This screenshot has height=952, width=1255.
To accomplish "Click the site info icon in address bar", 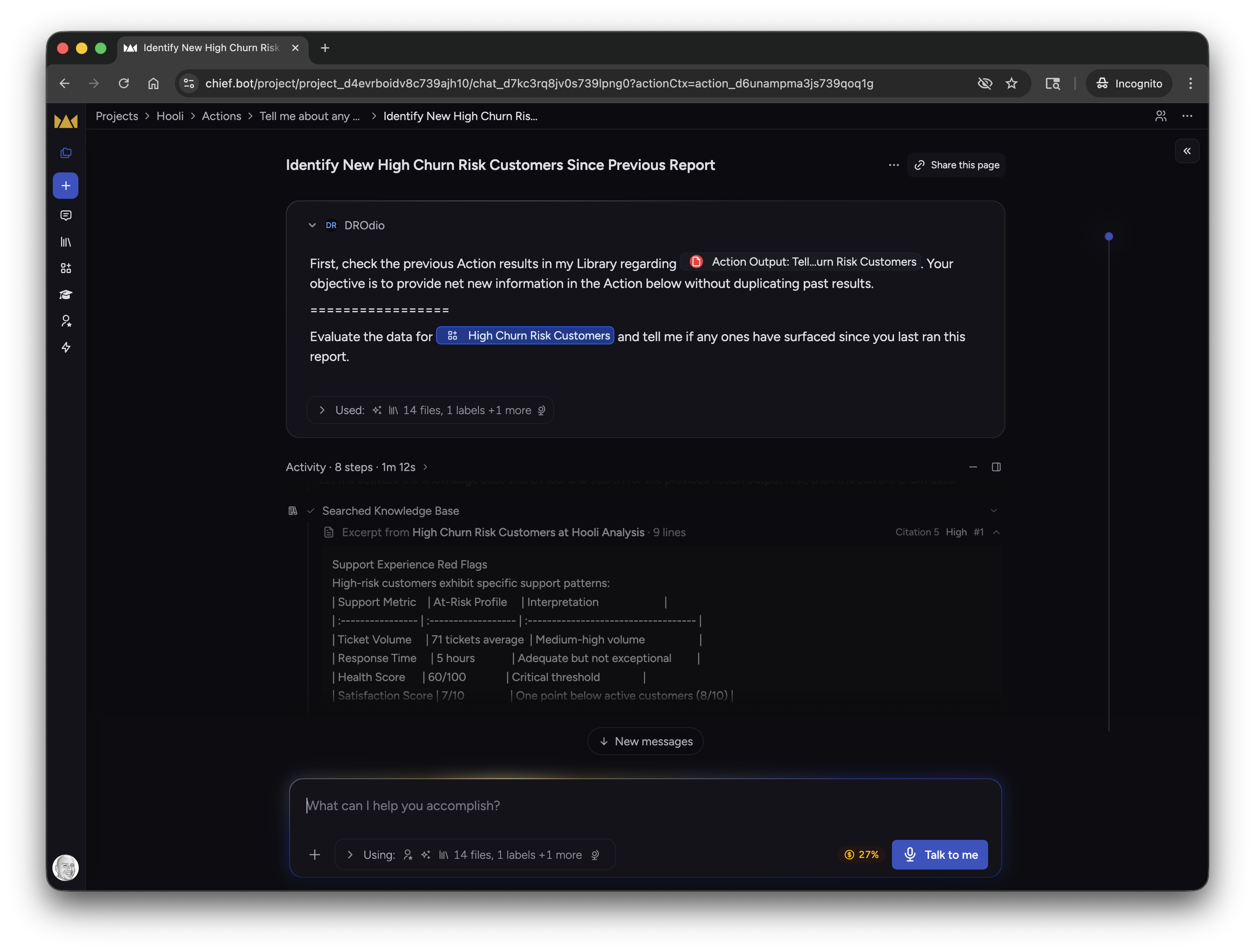I will pyautogui.click(x=189, y=83).
